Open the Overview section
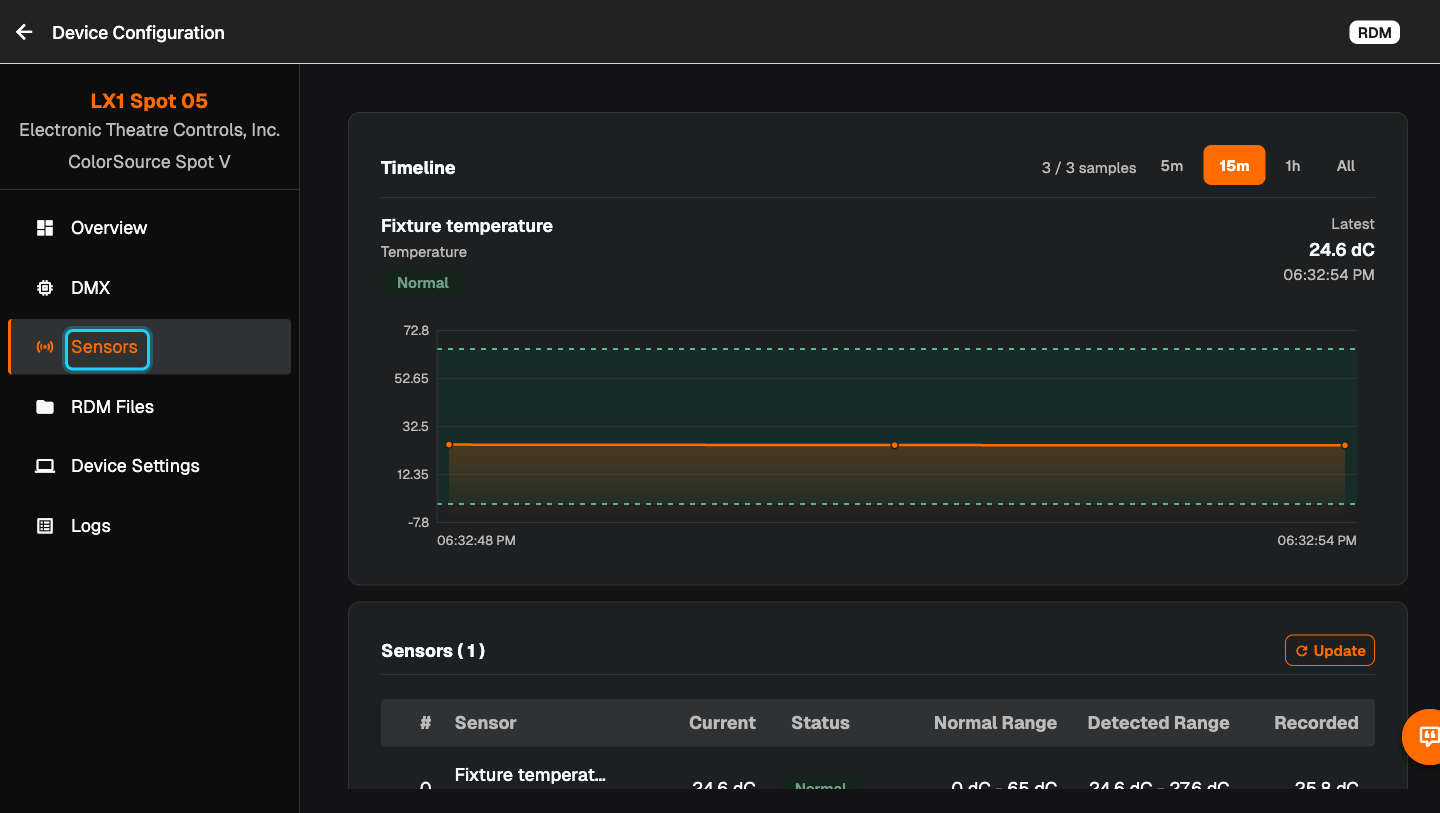 (x=149, y=228)
